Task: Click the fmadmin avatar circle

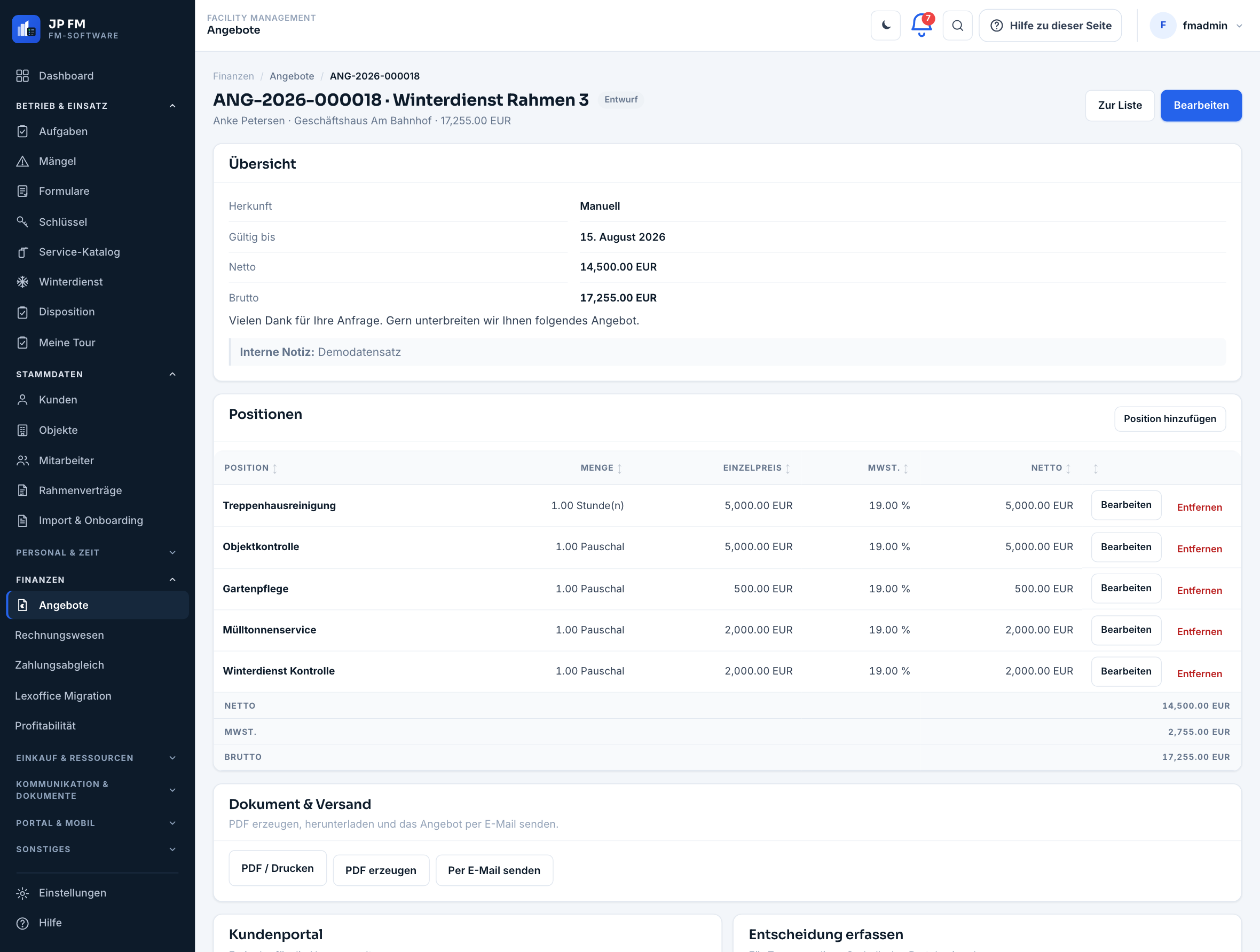Action: click(1163, 26)
